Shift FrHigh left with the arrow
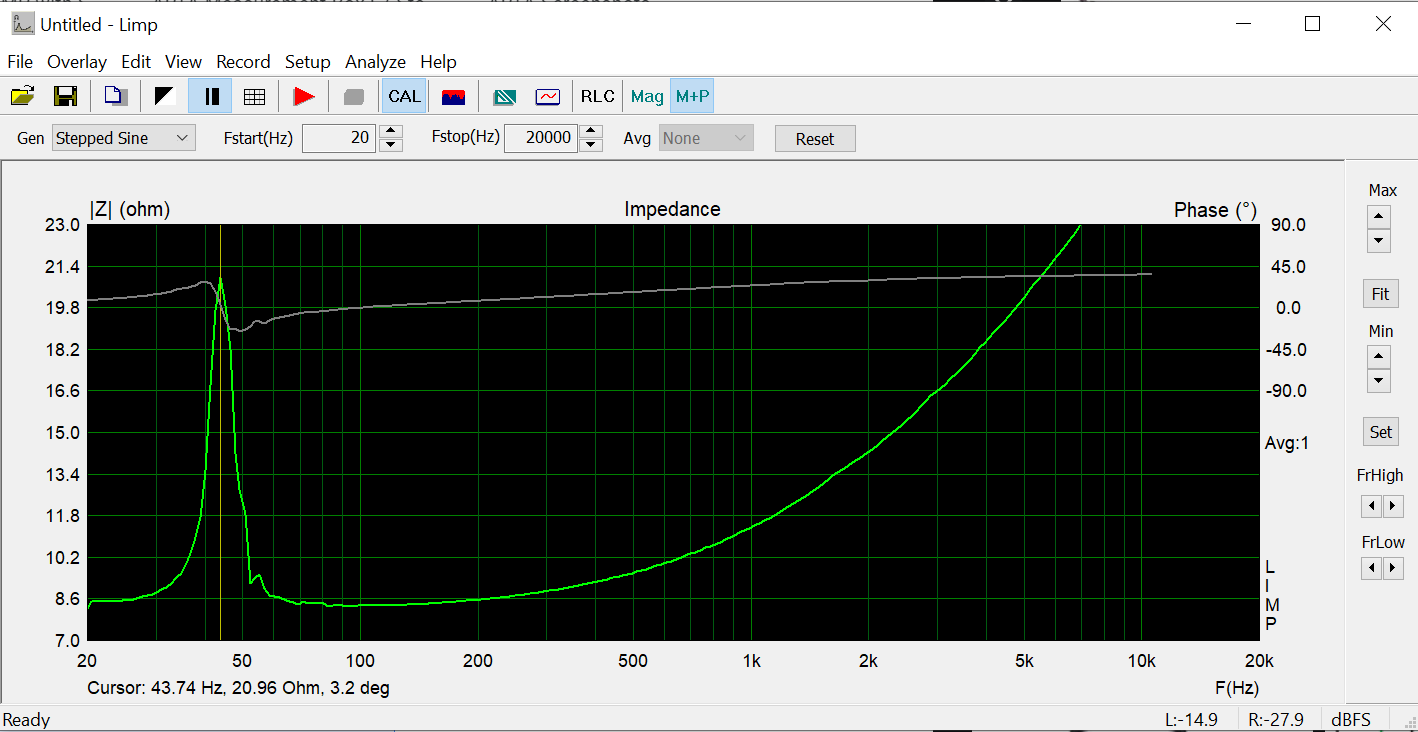Image resolution: width=1418 pixels, height=732 pixels. (1370, 506)
